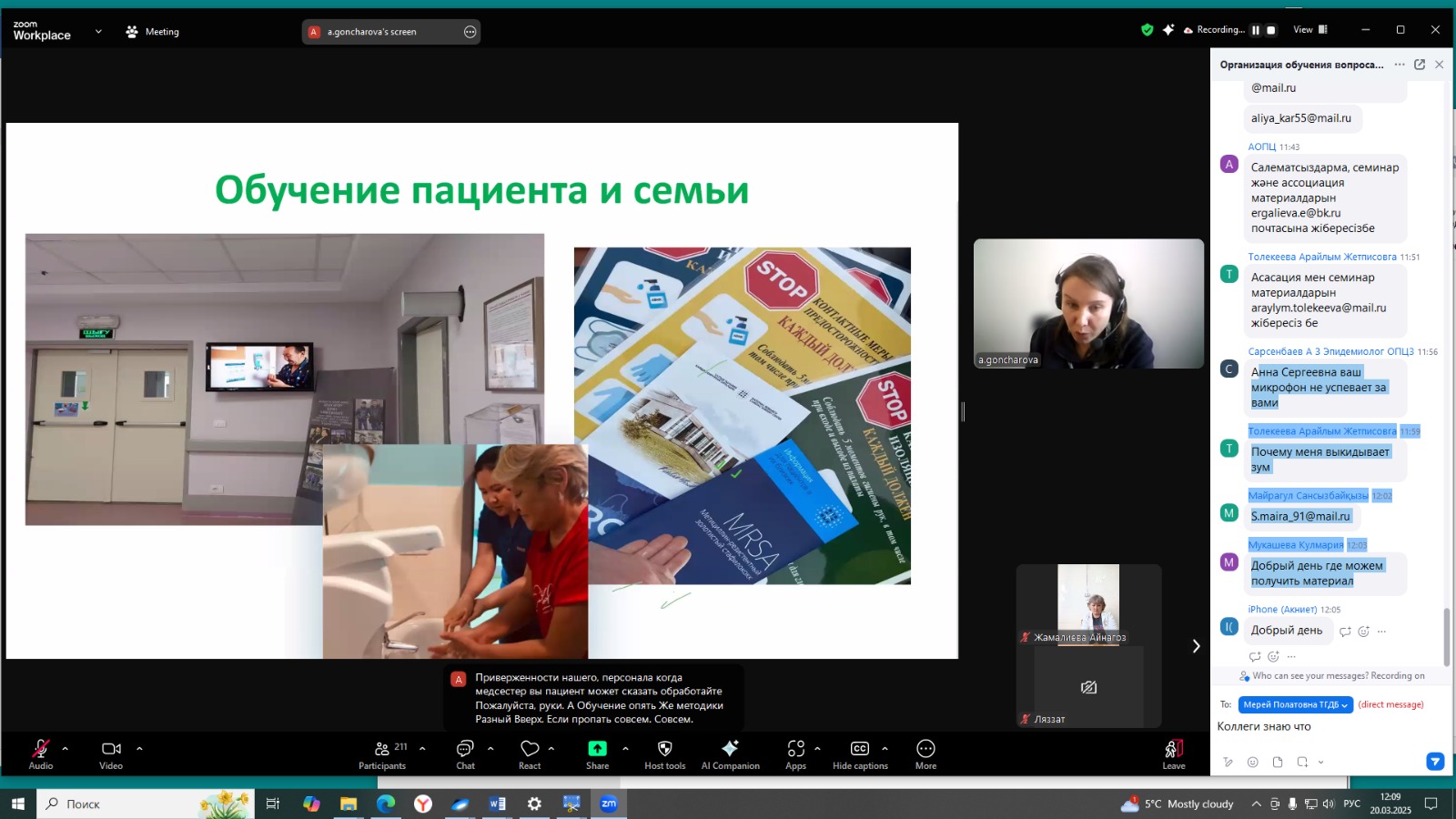Open the chat recipient dropdown

click(1294, 704)
